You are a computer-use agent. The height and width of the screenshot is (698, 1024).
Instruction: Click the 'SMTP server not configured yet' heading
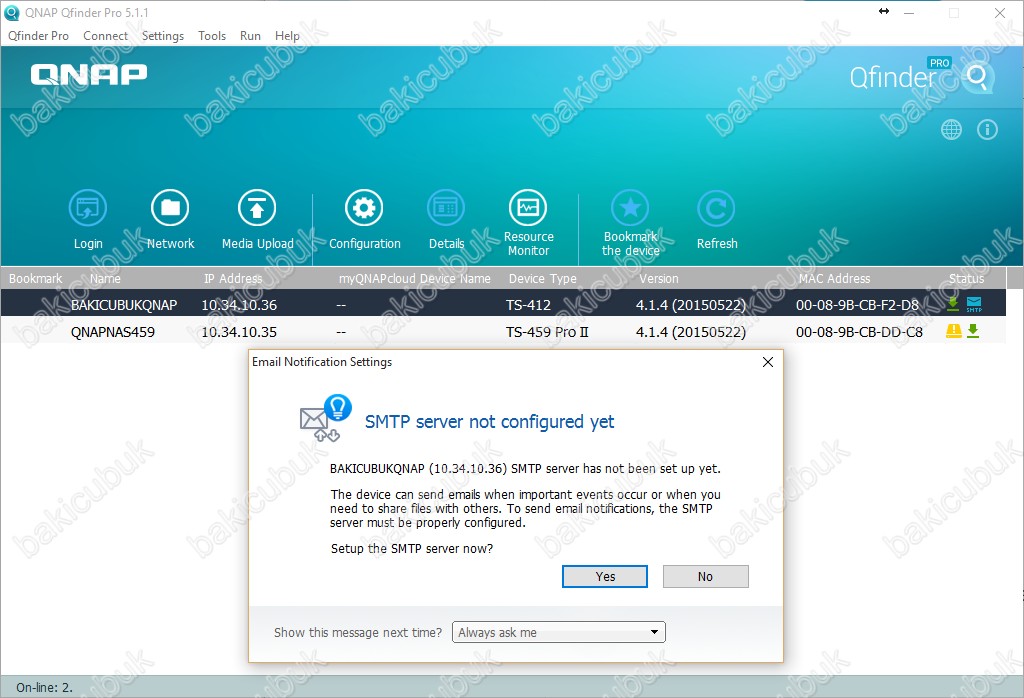click(x=489, y=422)
